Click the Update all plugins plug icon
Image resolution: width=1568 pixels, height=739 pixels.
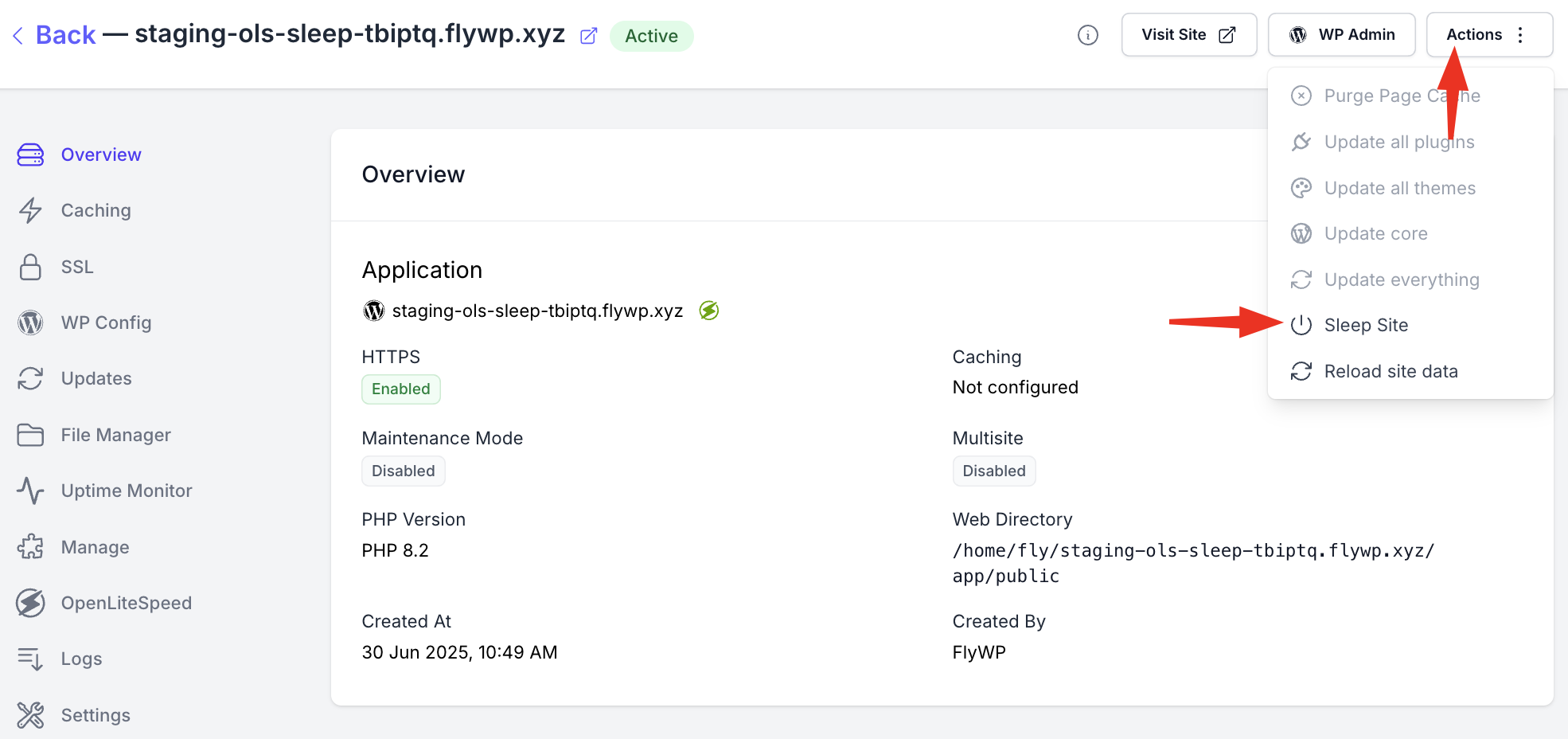[1301, 142]
